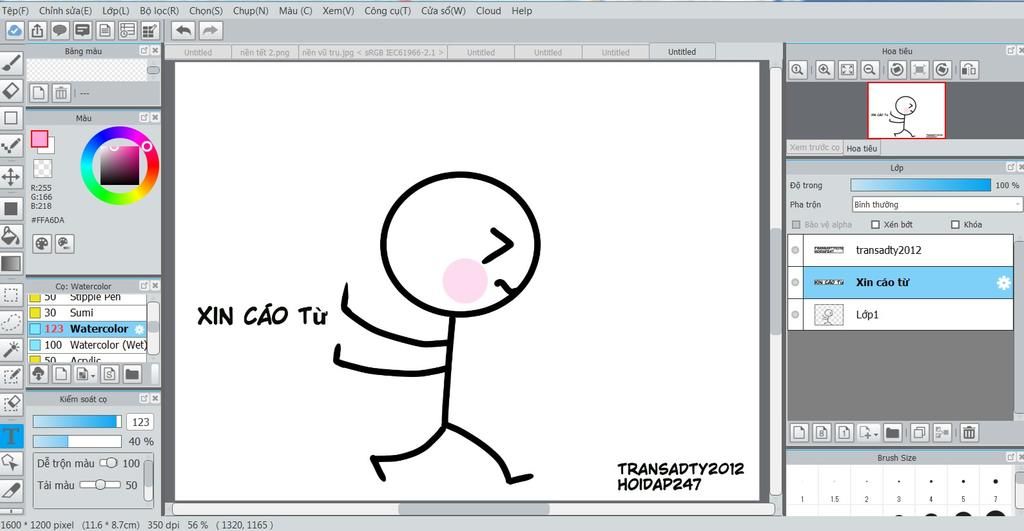Select the Operation/object tool
Image resolution: width=1024 pixels, height=531 pixels.
11,462
